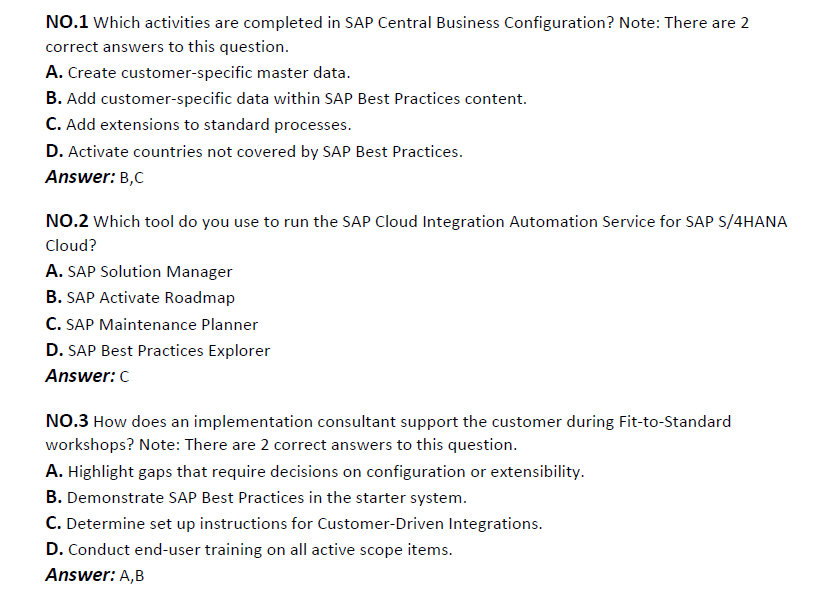
Task: Click the Answer A,B line
Action: [x=94, y=575]
